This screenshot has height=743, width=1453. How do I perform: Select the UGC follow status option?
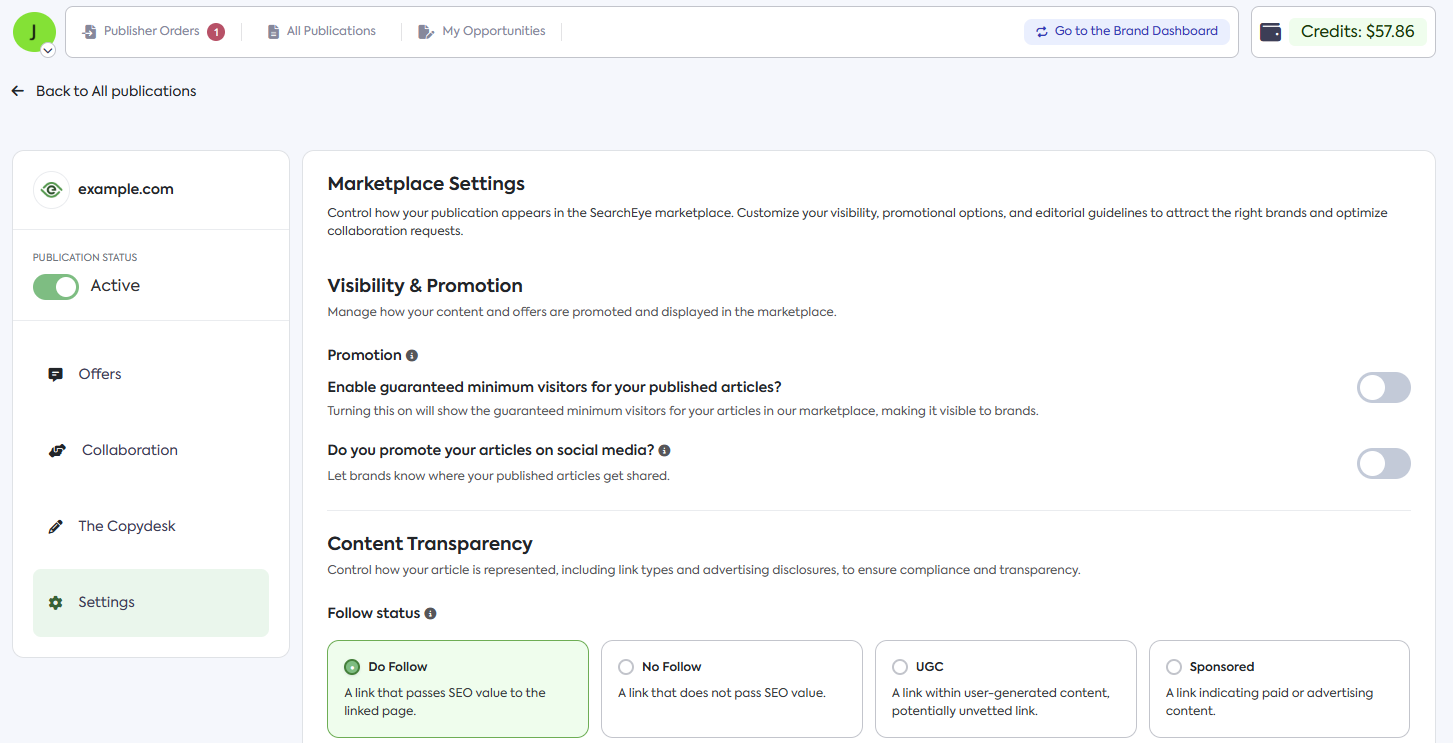900,667
